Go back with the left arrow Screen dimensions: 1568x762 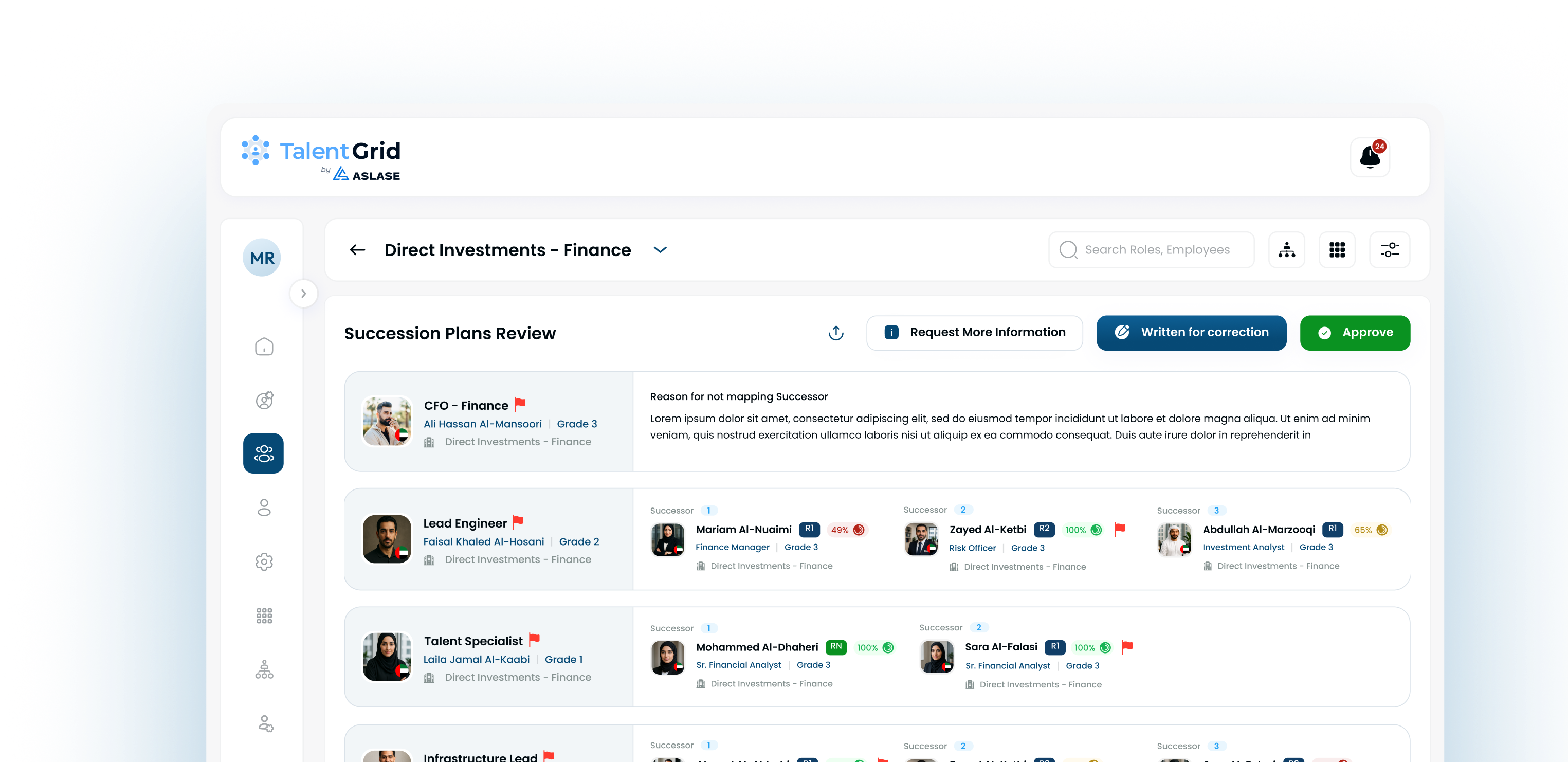point(357,250)
